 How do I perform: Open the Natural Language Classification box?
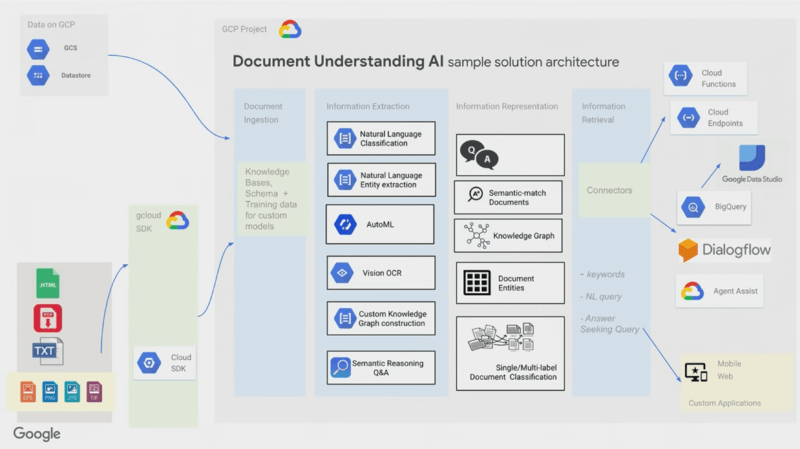pyautogui.click(x=381, y=138)
